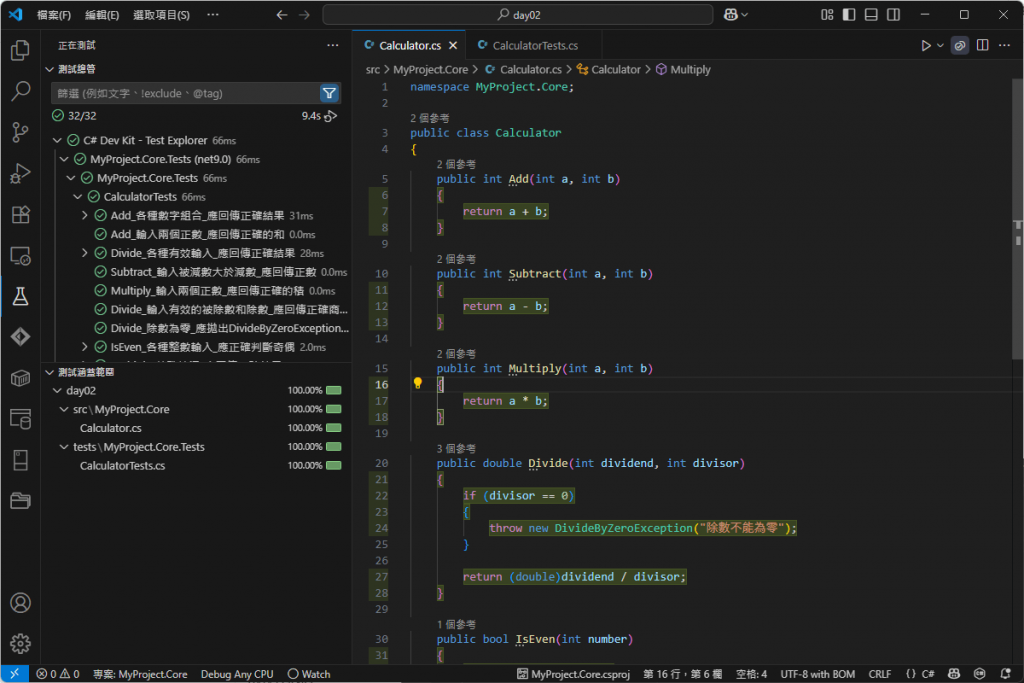The width and height of the screenshot is (1024, 683).
Task: Collapse the CalculatorTests tree node
Action: [x=78, y=197]
